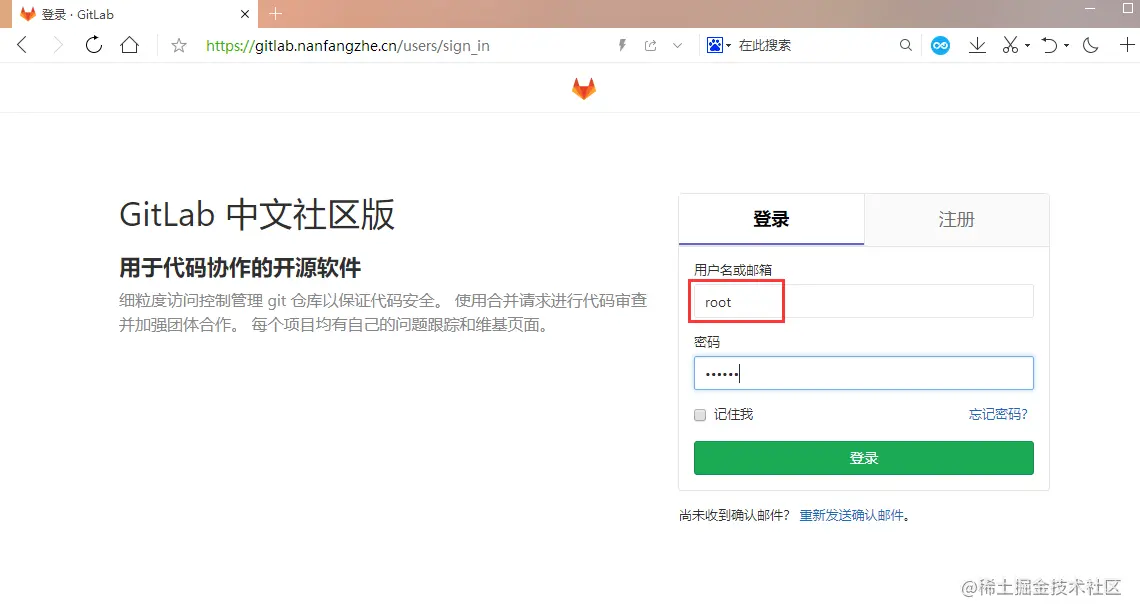Click the URL in the address bar

(348, 46)
